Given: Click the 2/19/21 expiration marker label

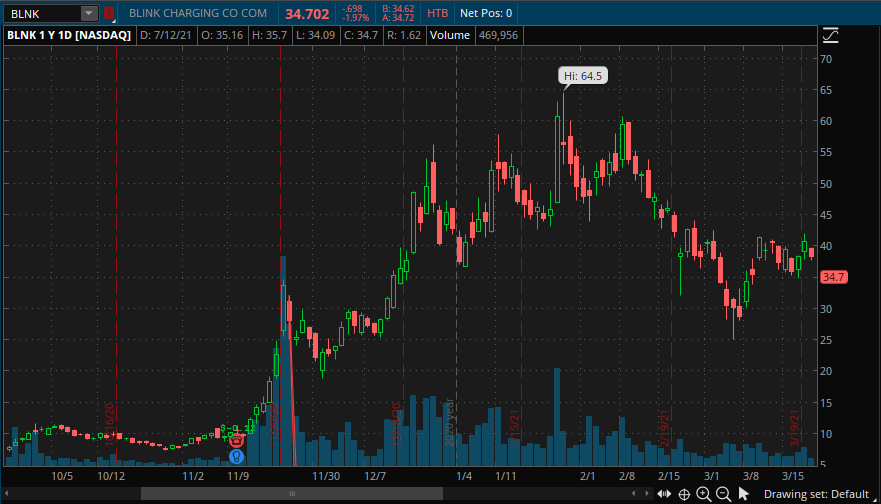Looking at the screenshot, I should [665, 428].
